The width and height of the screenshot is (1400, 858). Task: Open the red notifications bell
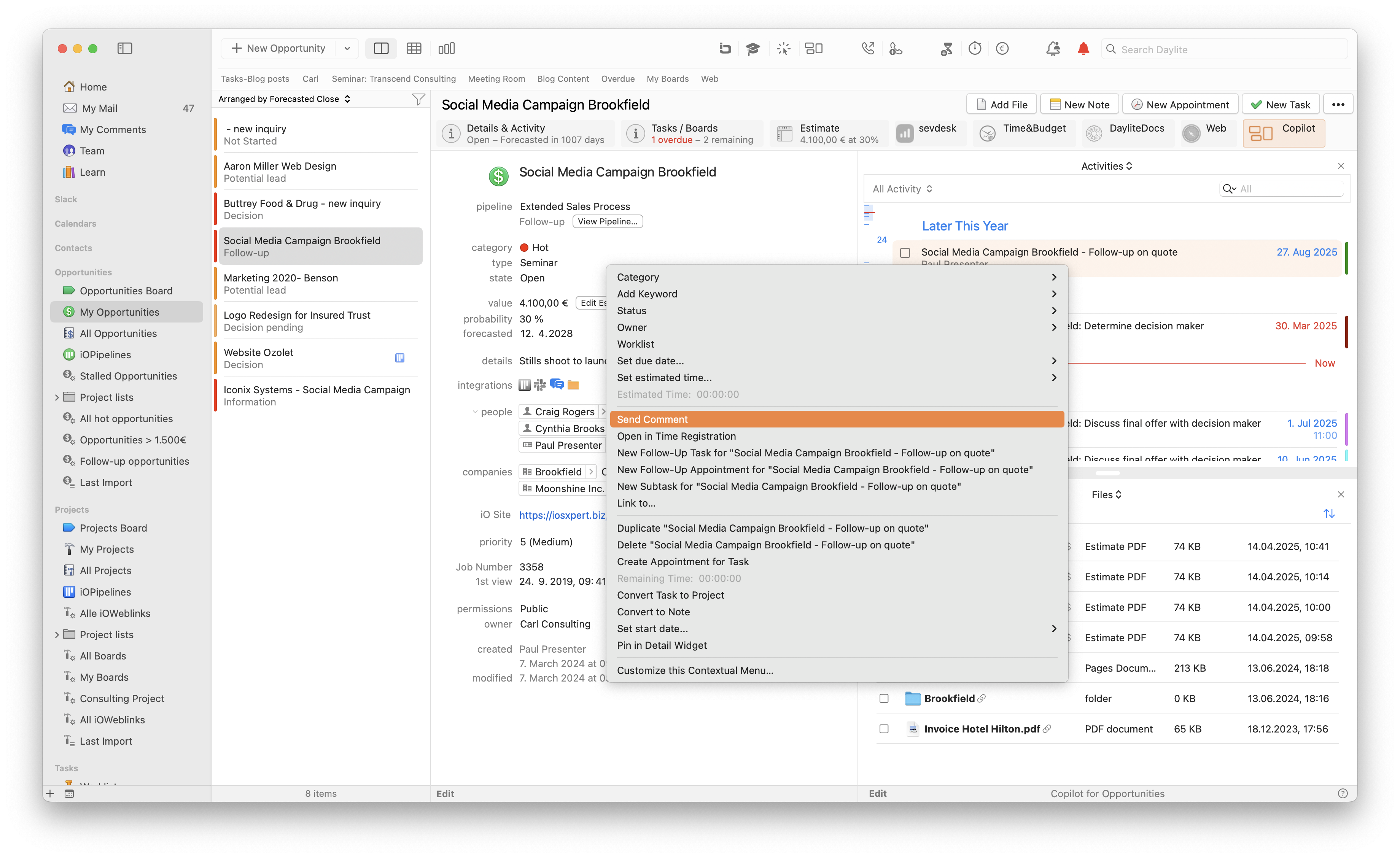point(1083,49)
